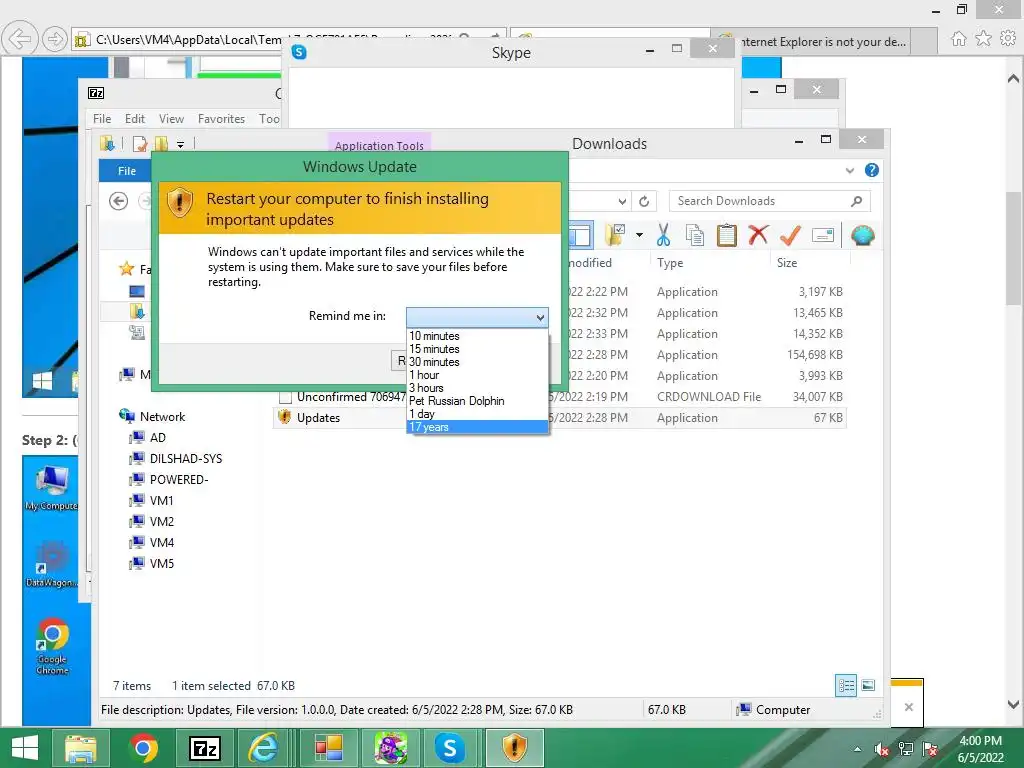Switch to large icons view in status bar
This screenshot has height=768, width=1024.
pyautogui.click(x=868, y=685)
